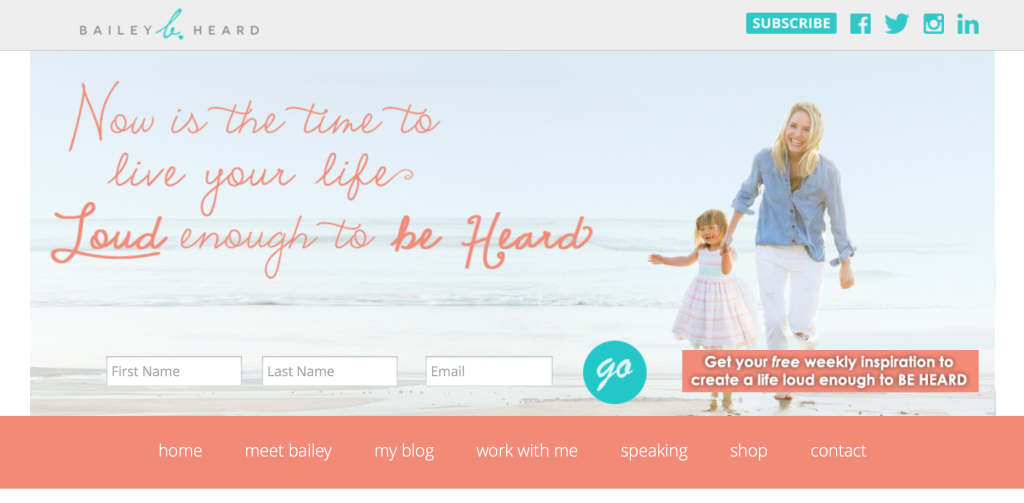Focus the First Name field

(x=174, y=371)
